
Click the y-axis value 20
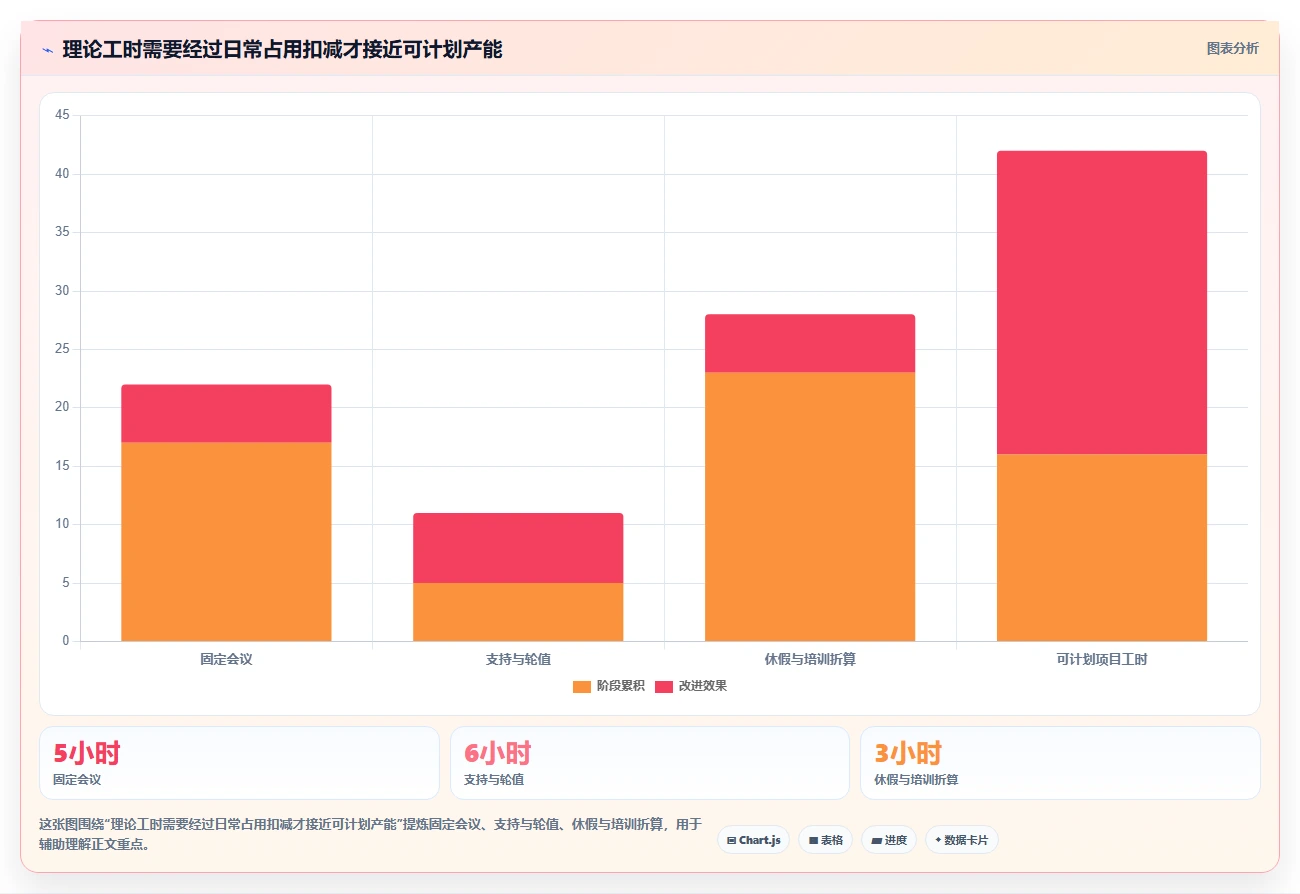[x=62, y=407]
